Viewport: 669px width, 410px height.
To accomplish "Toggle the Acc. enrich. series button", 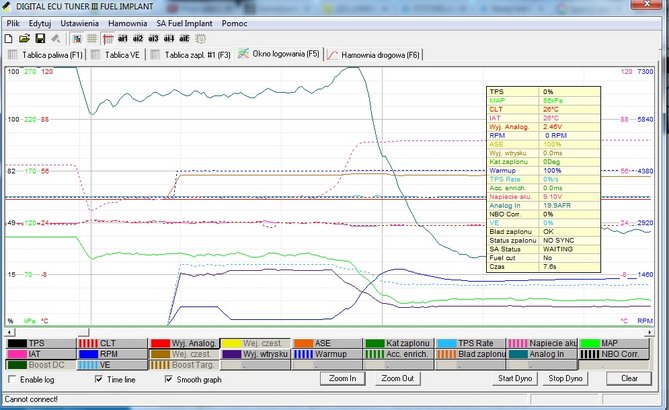I will click(x=399, y=354).
